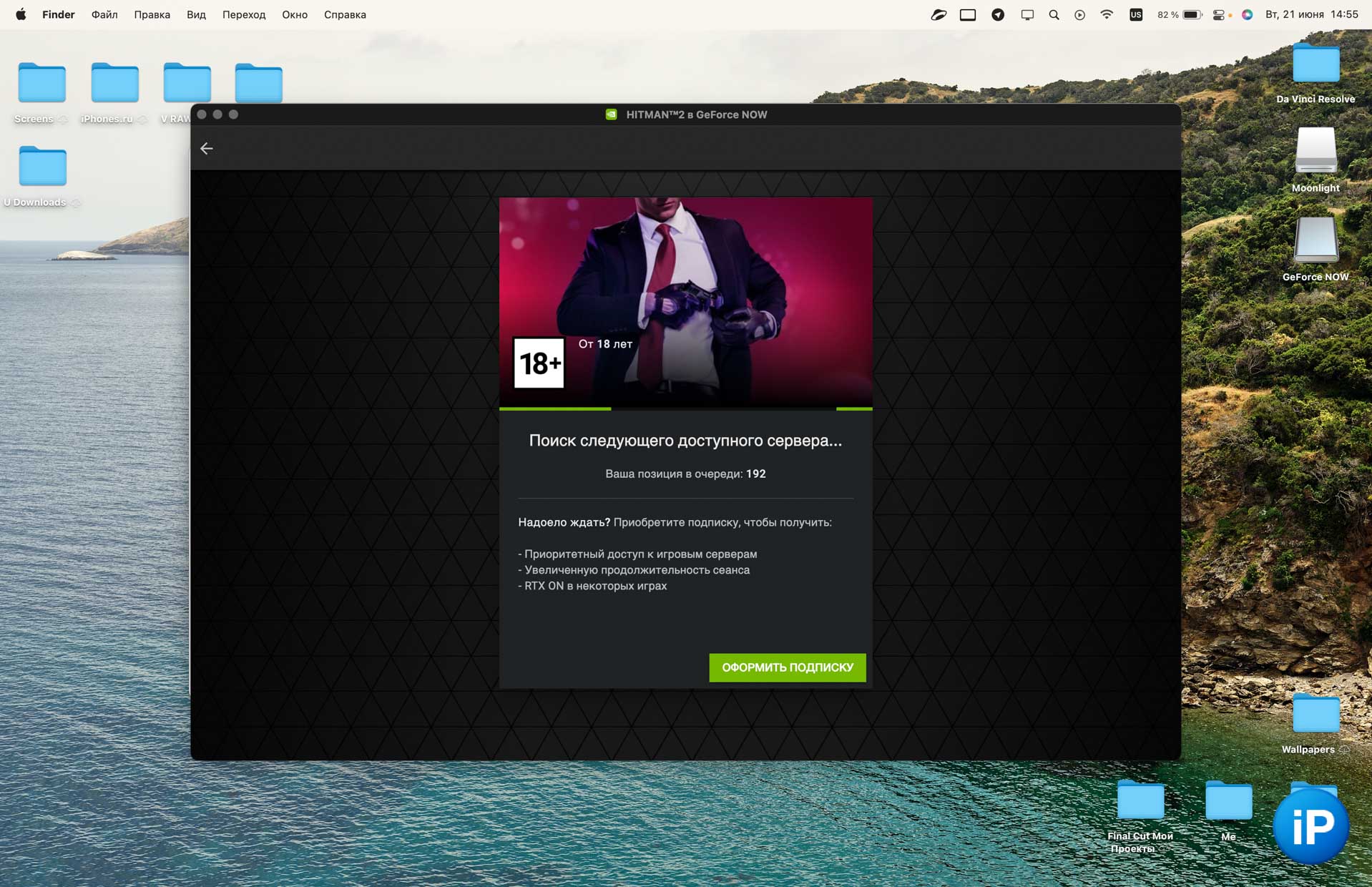Click the queue position number 192
This screenshot has height=887, width=1372.
tap(755, 474)
